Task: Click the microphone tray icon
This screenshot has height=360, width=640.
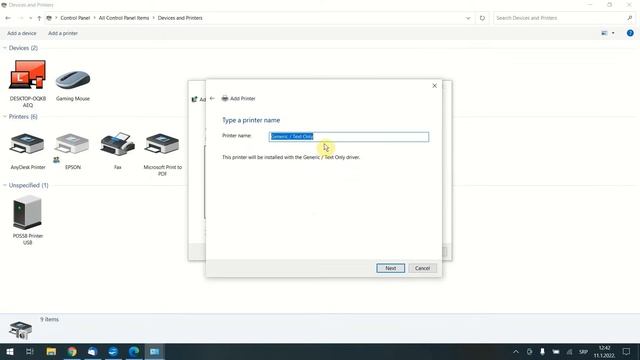Action: click(542, 351)
